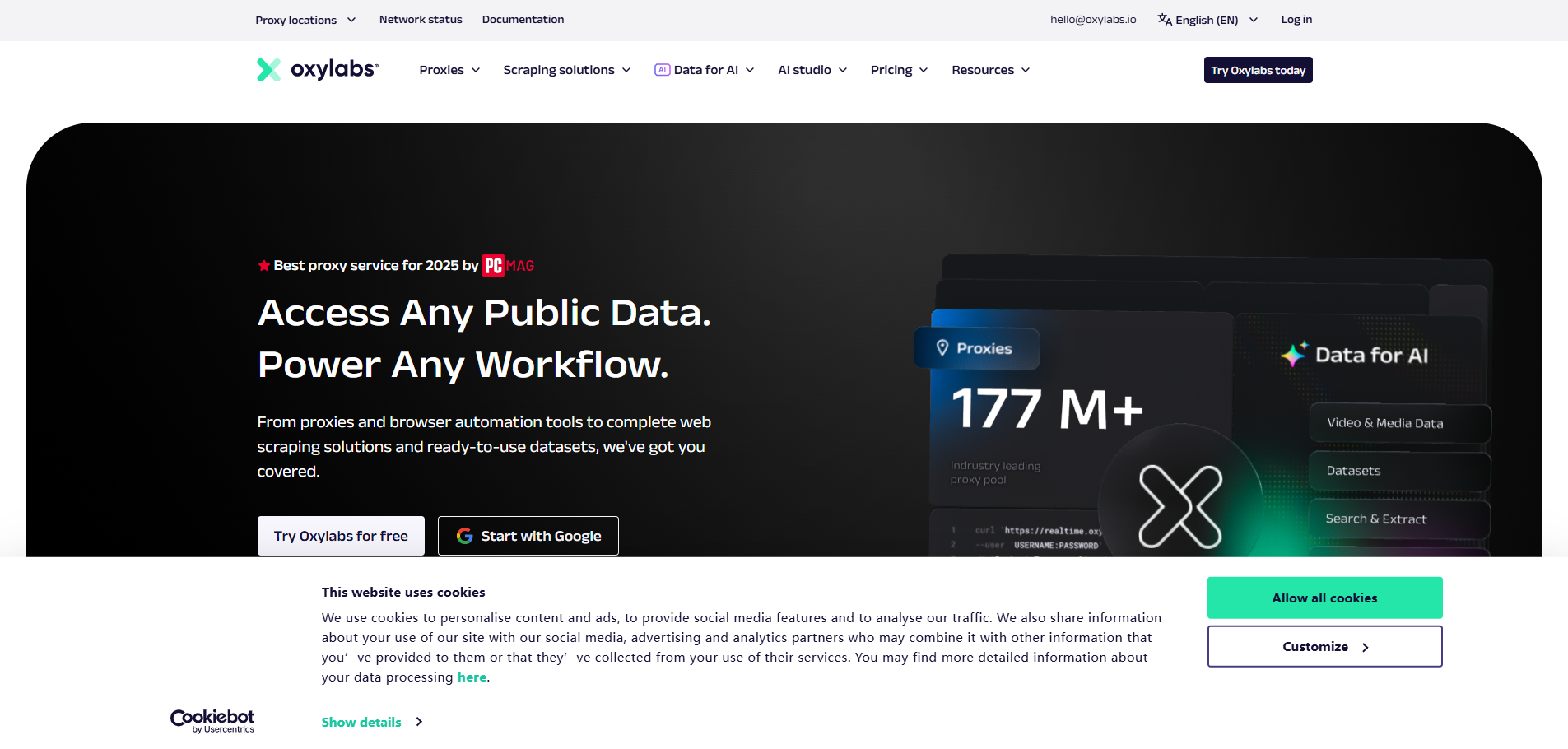Click the Google logo on Start with Google
1568x749 pixels.
pos(465,536)
